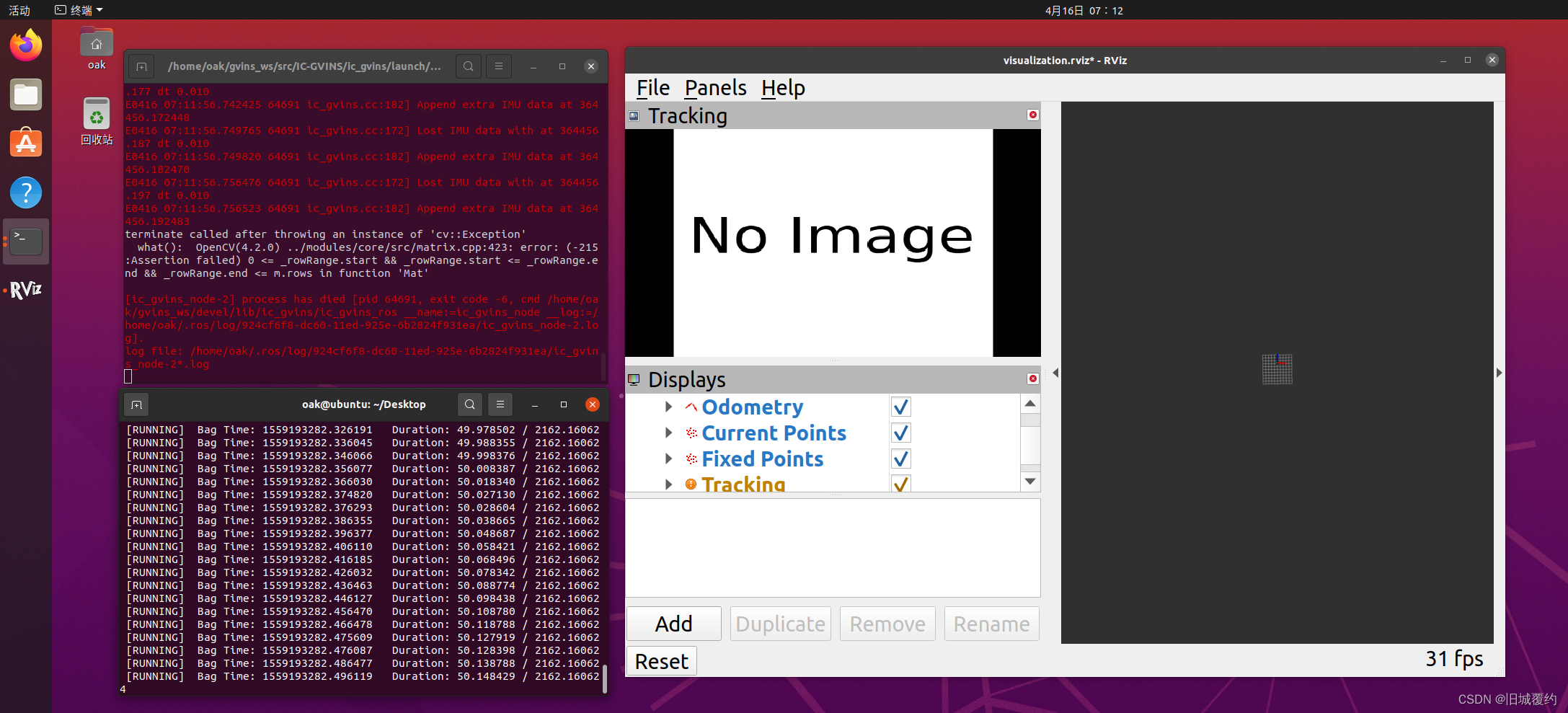
Task: Minimize the RViz window
Action: click(x=1443, y=61)
